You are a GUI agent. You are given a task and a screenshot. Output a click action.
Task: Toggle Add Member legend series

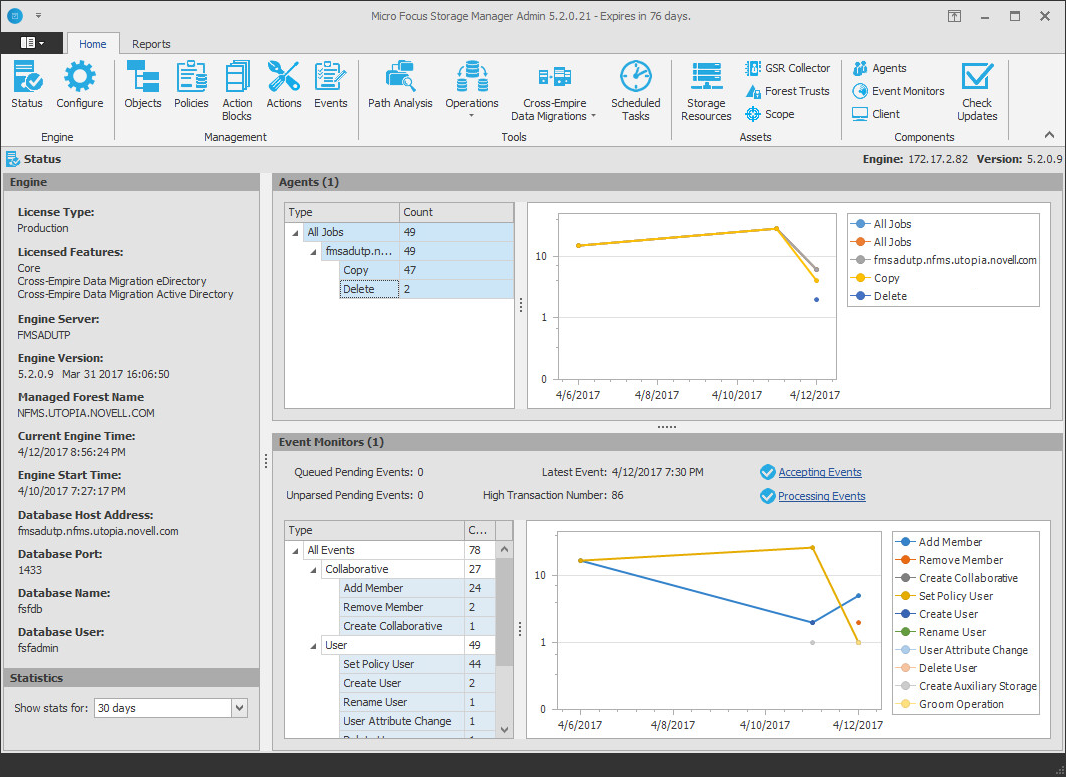pos(939,542)
